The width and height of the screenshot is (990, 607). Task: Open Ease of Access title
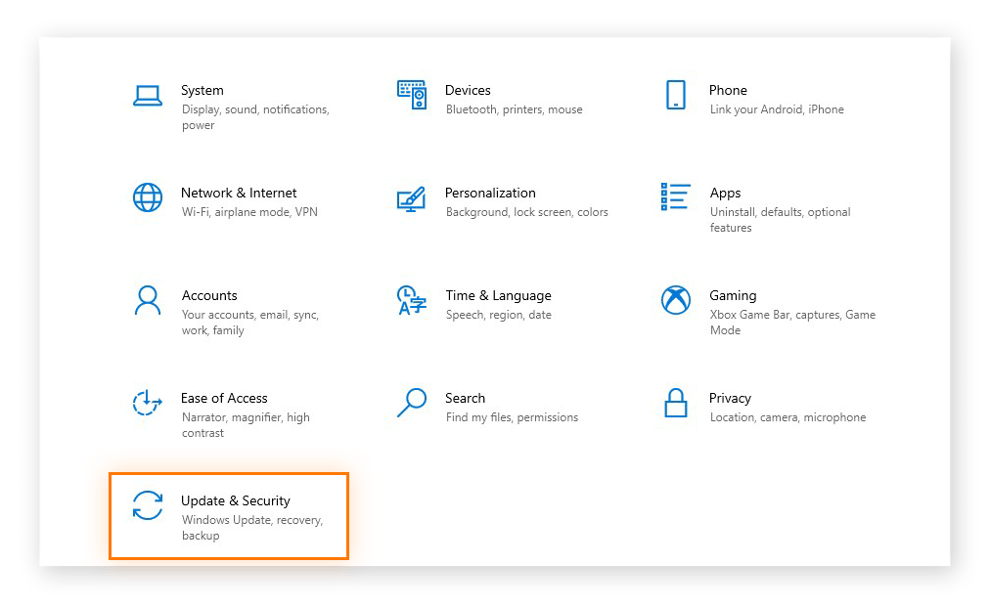point(224,398)
